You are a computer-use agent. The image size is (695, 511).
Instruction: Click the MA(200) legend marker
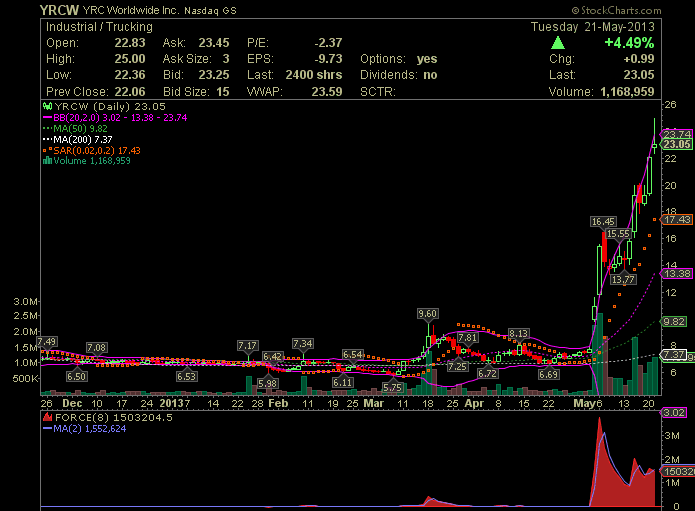46,138
